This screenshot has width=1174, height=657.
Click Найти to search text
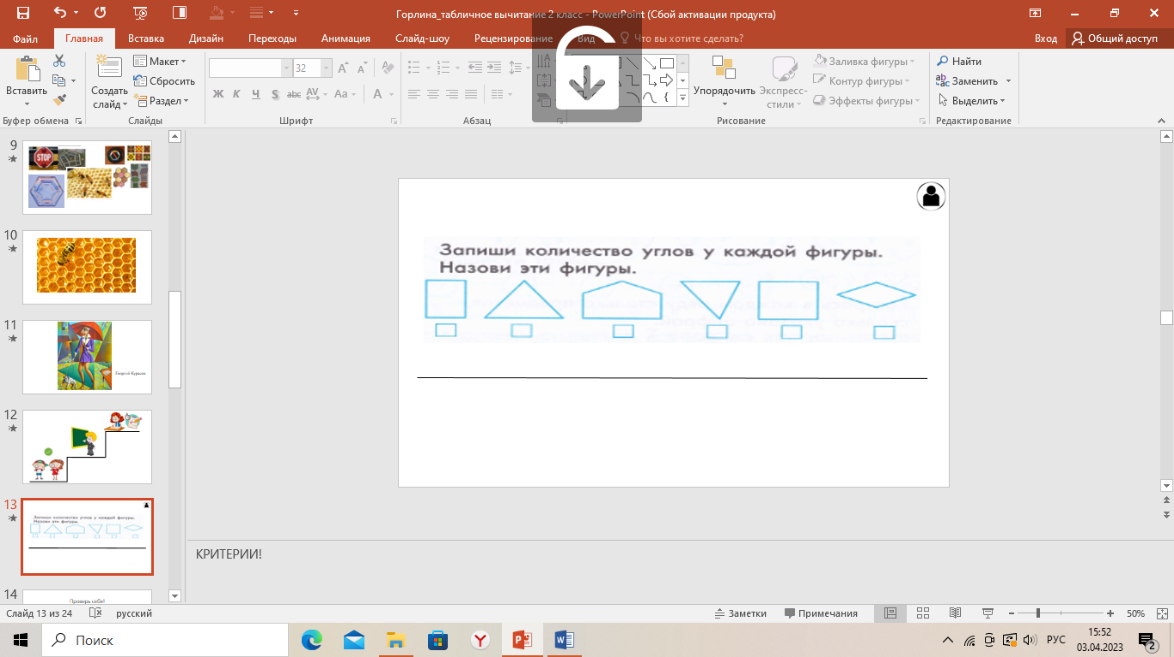959,61
